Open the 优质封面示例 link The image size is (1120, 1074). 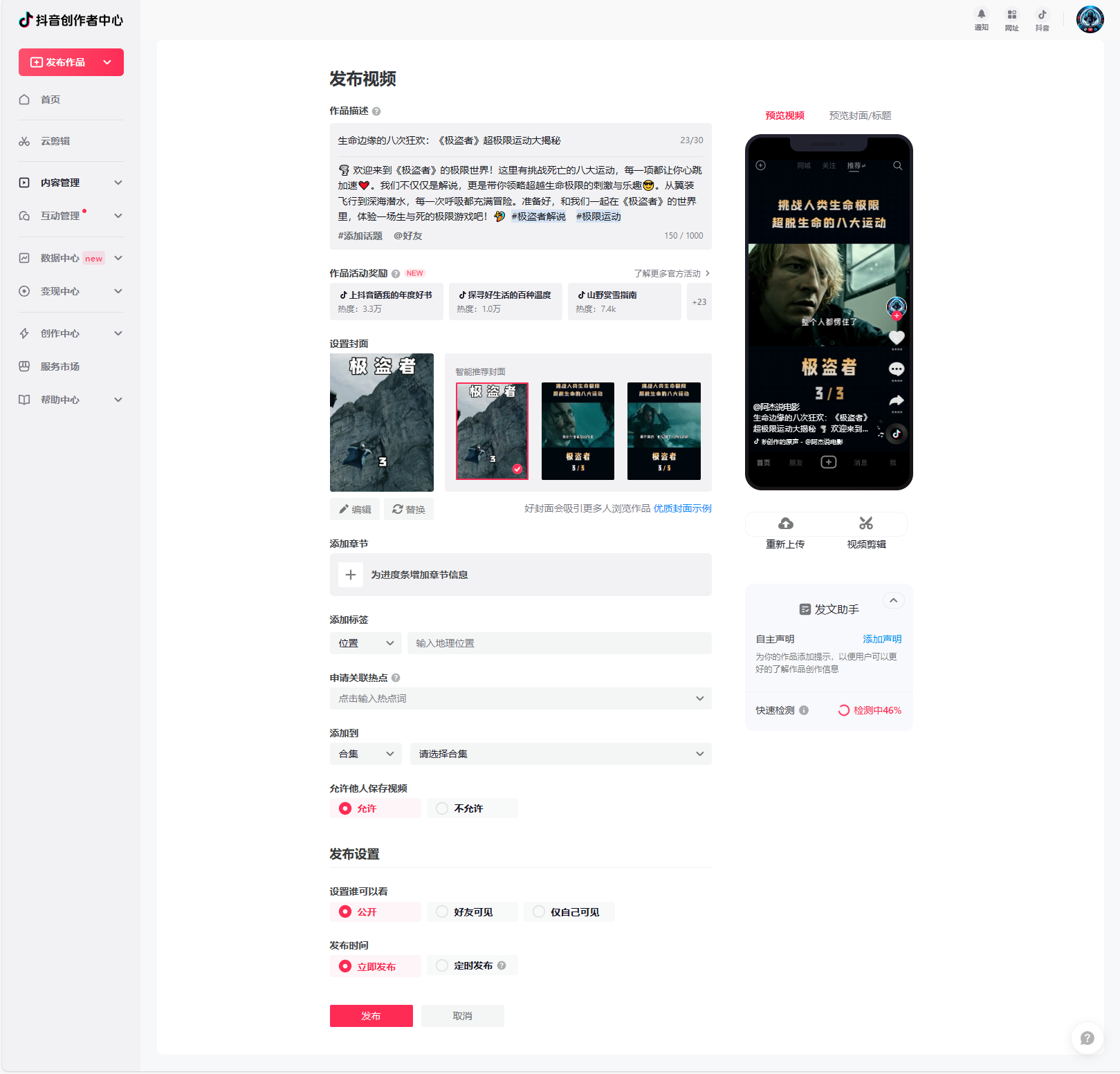(x=682, y=508)
